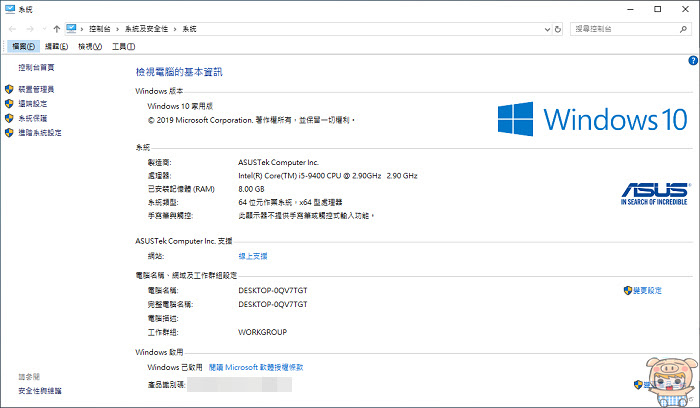The image size is (700, 408).
Task: Click the Back navigation arrow
Action: (12, 29)
